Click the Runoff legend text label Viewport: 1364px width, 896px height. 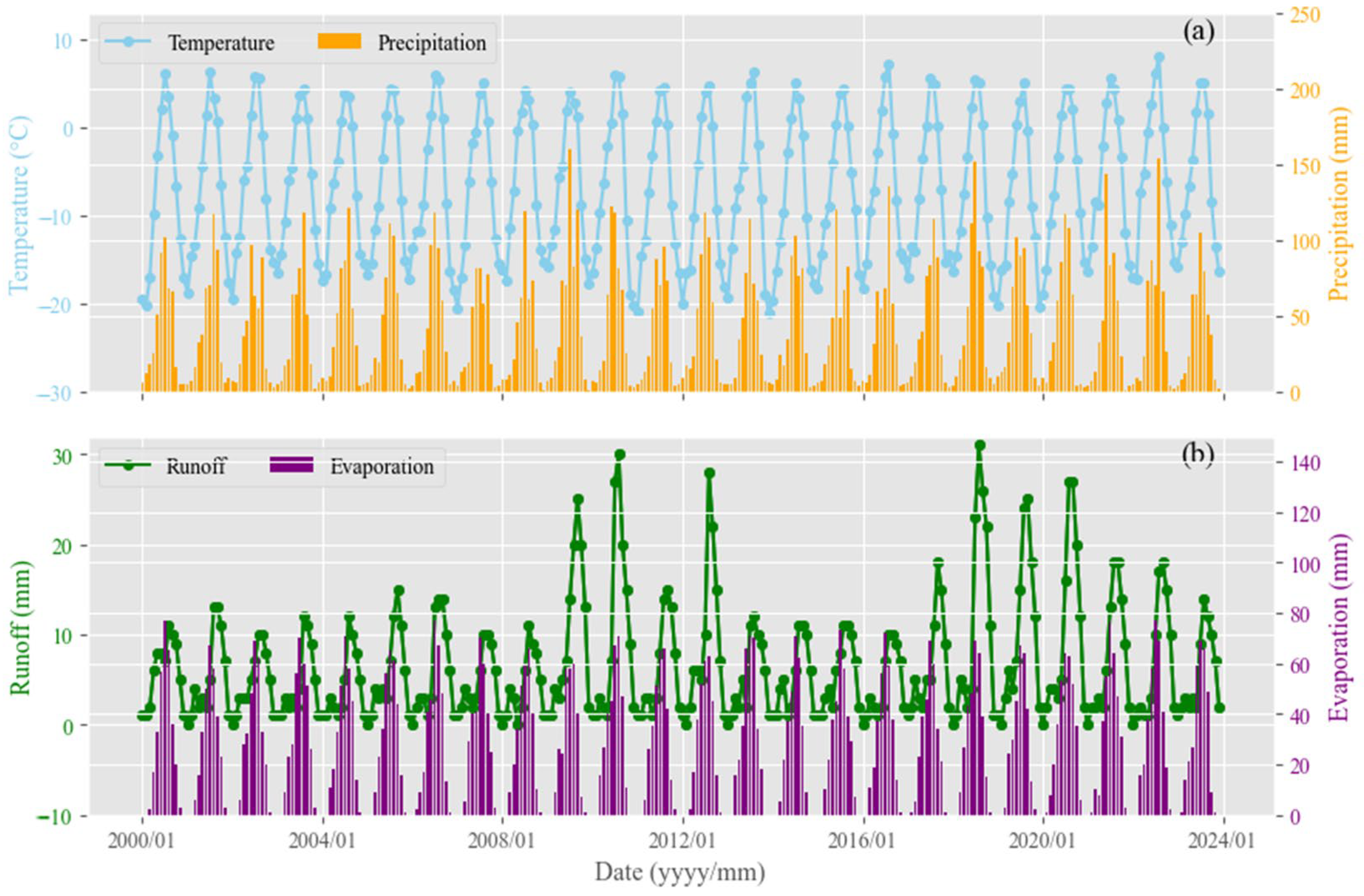coord(196,467)
